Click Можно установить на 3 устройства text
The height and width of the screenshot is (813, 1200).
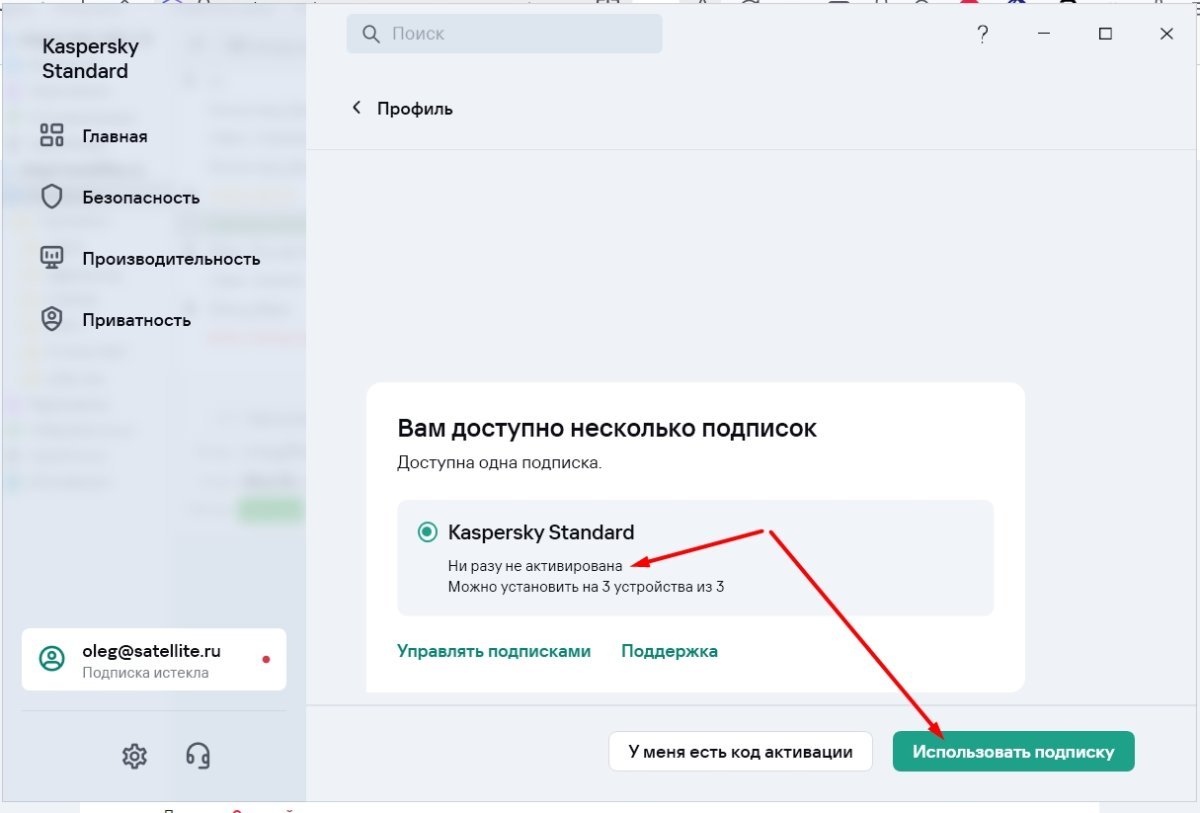click(586, 587)
